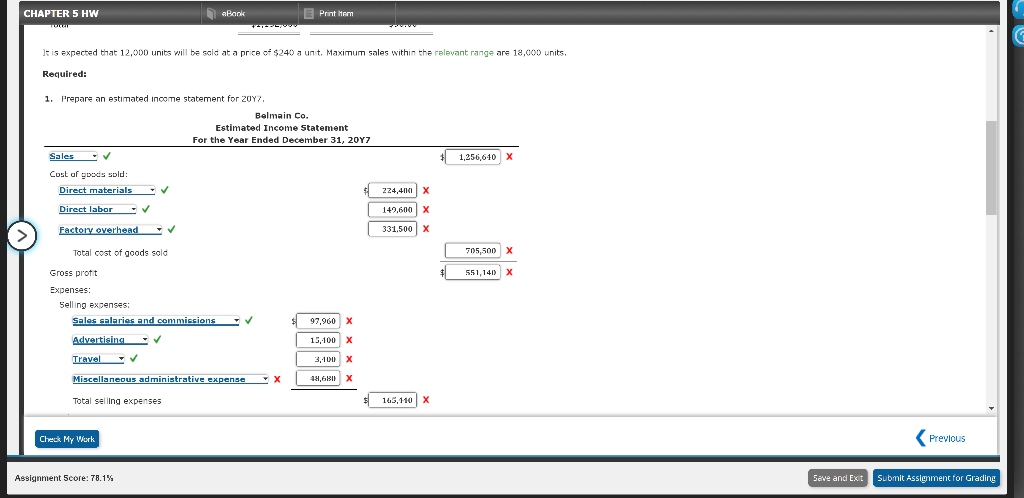This screenshot has width=1024, height=498.
Task: Open the Sales account dropdown
Action: click(73, 157)
